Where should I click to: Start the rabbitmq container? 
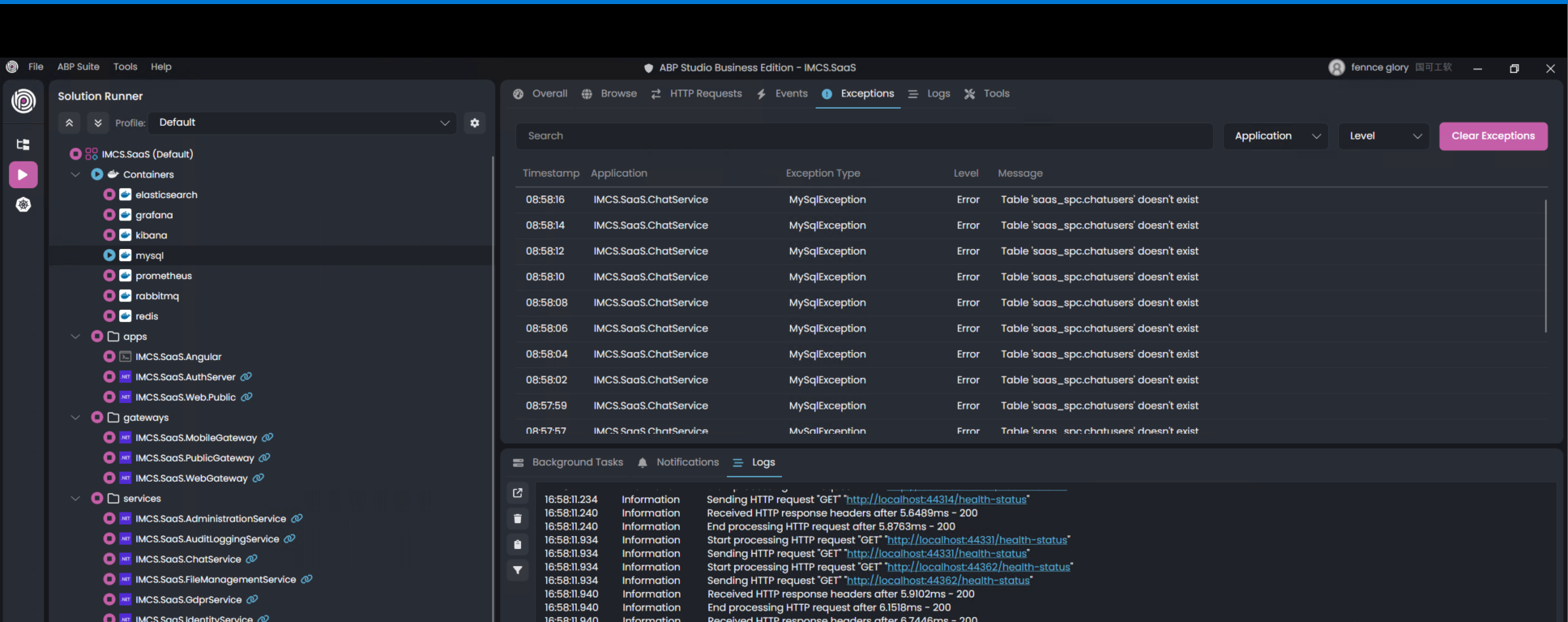click(109, 296)
